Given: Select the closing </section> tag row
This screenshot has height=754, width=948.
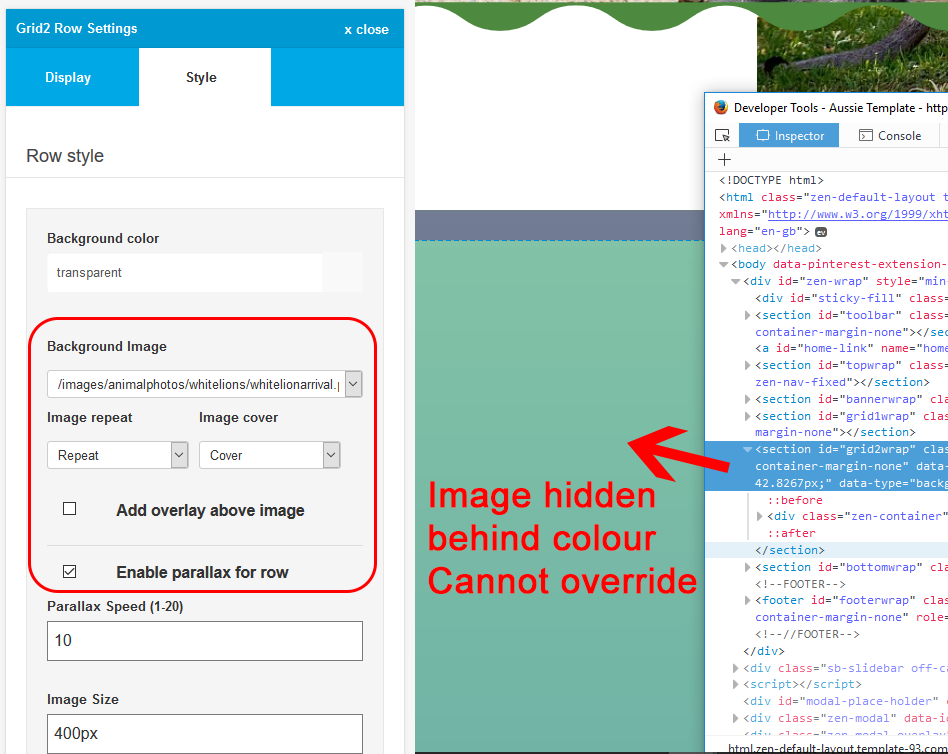Looking at the screenshot, I should click(790, 550).
